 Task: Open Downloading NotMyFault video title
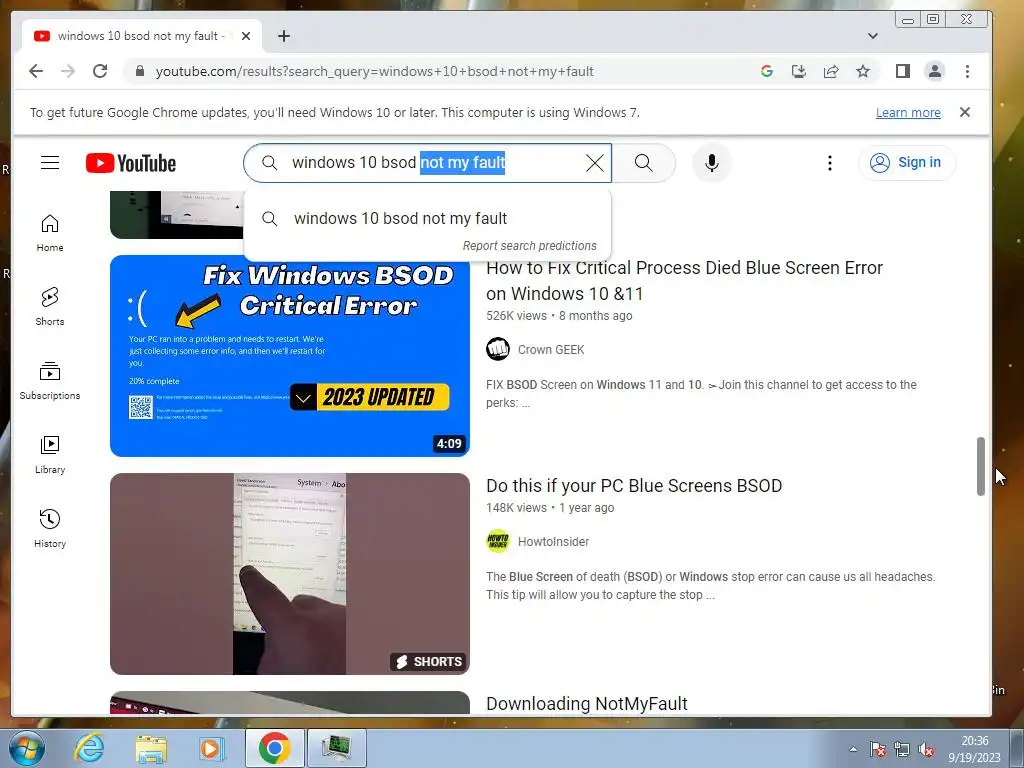click(x=586, y=703)
